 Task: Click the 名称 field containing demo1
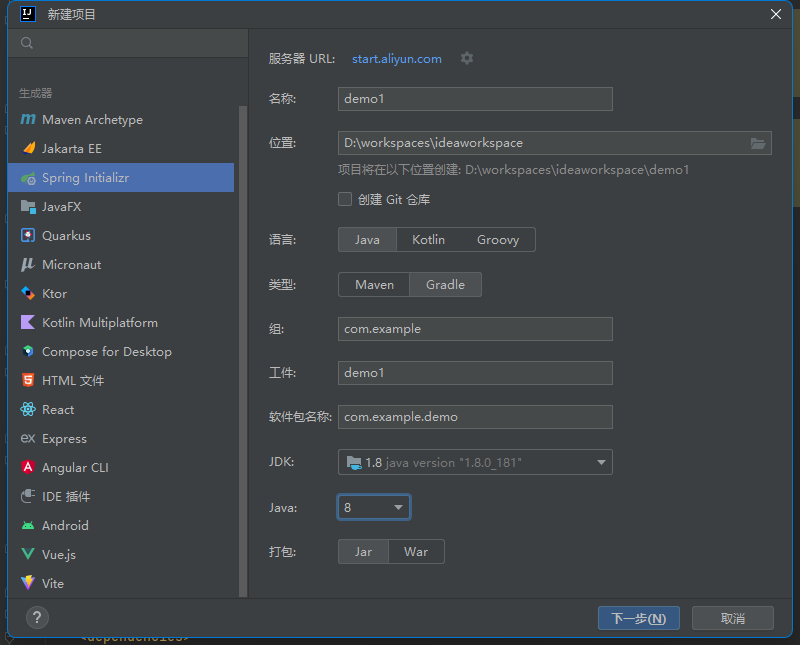[x=475, y=99]
